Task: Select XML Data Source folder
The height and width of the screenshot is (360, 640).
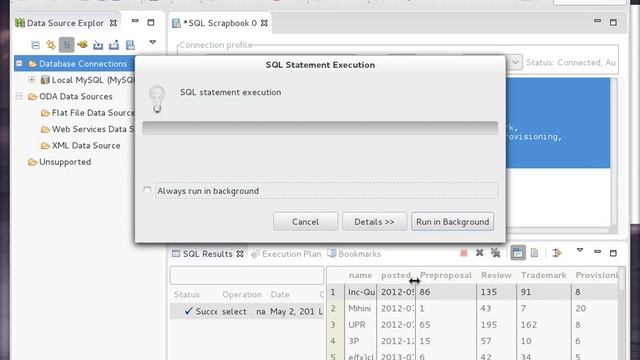Action: pyautogui.click(x=86, y=145)
